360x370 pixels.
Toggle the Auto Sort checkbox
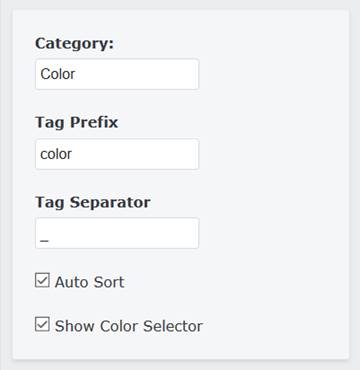(42, 280)
